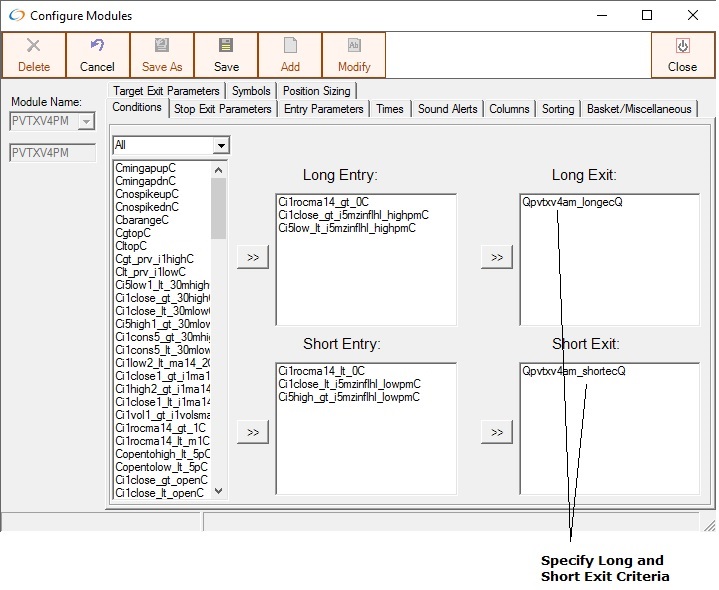Select CmingapupC in the conditions list

point(146,168)
